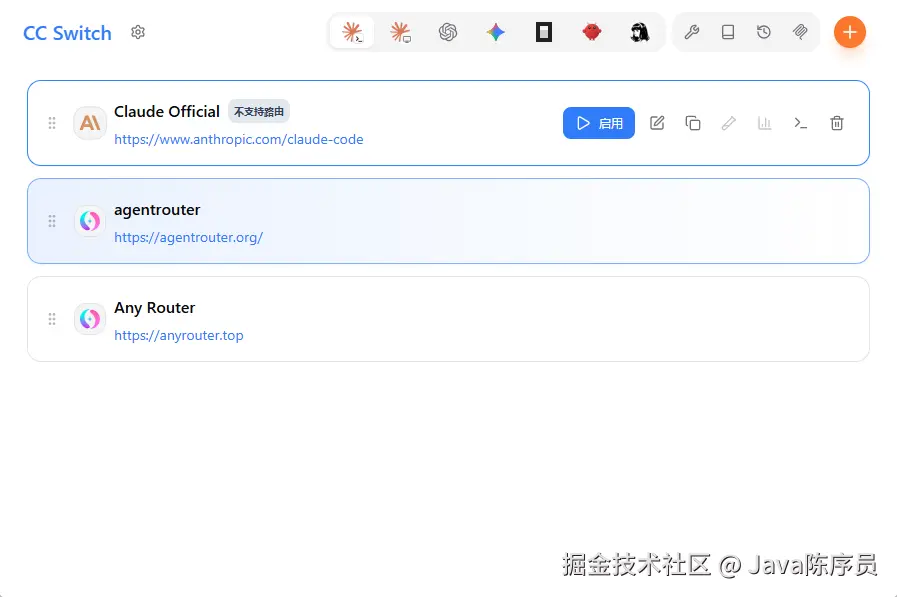The image size is (897, 597).
Task: Open terminal icon for Claude Official
Action: tap(801, 123)
